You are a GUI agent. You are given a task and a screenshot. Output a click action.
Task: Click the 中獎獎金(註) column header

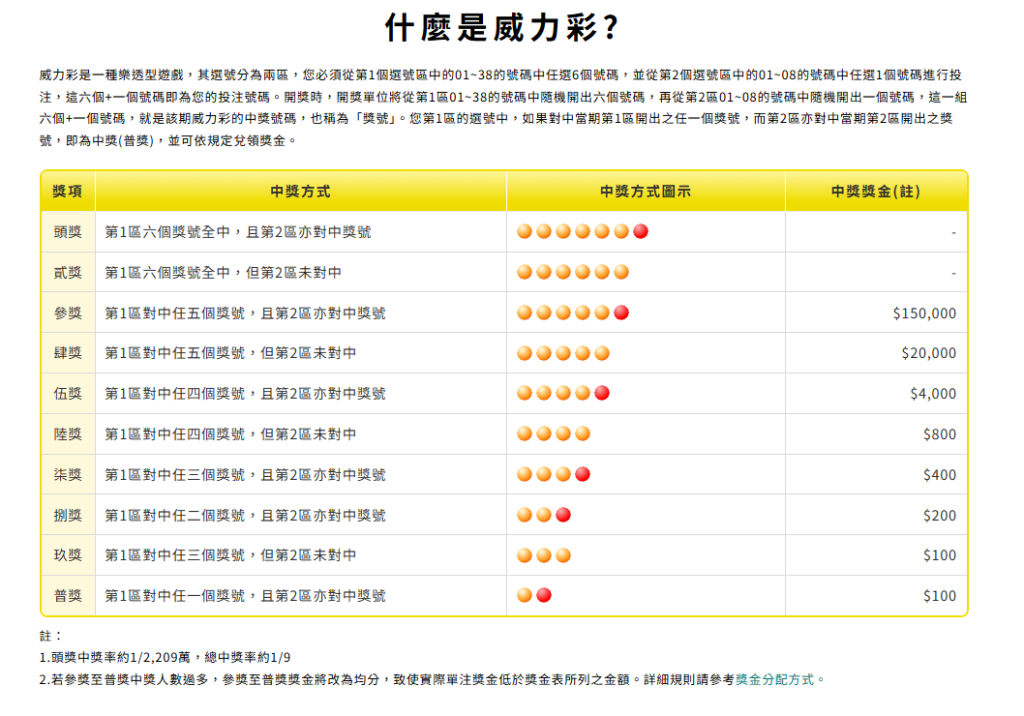tap(876, 191)
